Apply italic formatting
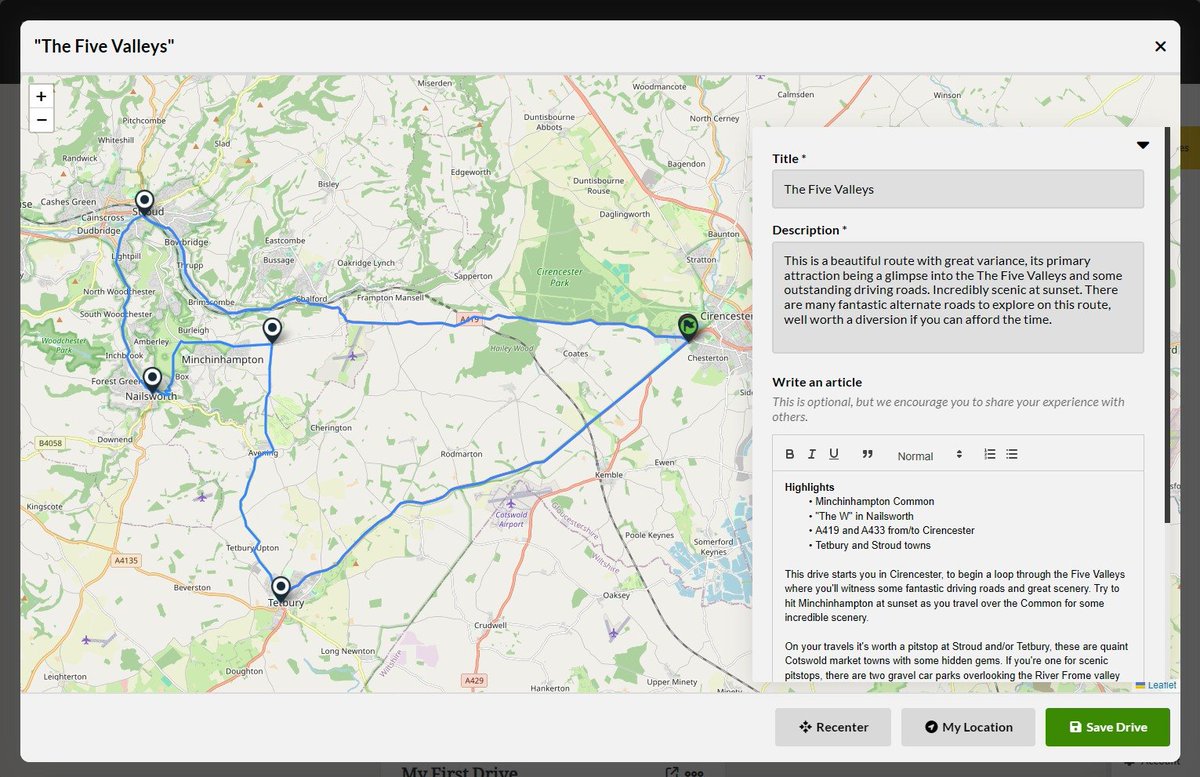This screenshot has height=777, width=1200. (x=811, y=454)
